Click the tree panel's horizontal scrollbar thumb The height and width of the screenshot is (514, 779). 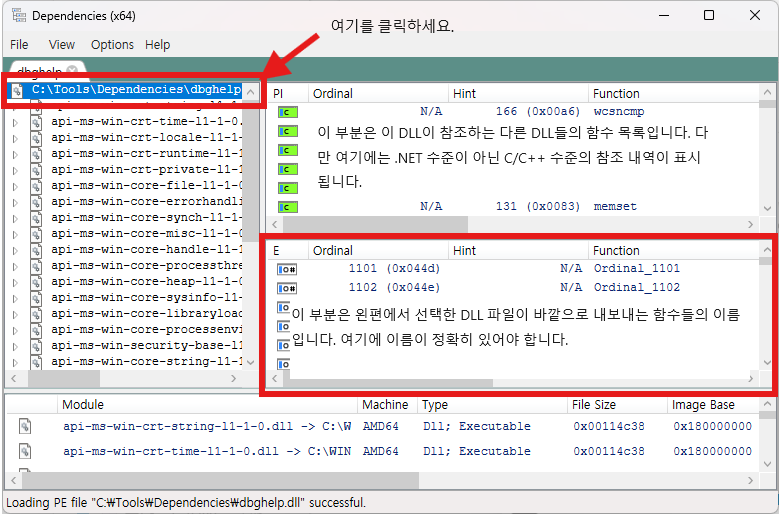(64, 378)
